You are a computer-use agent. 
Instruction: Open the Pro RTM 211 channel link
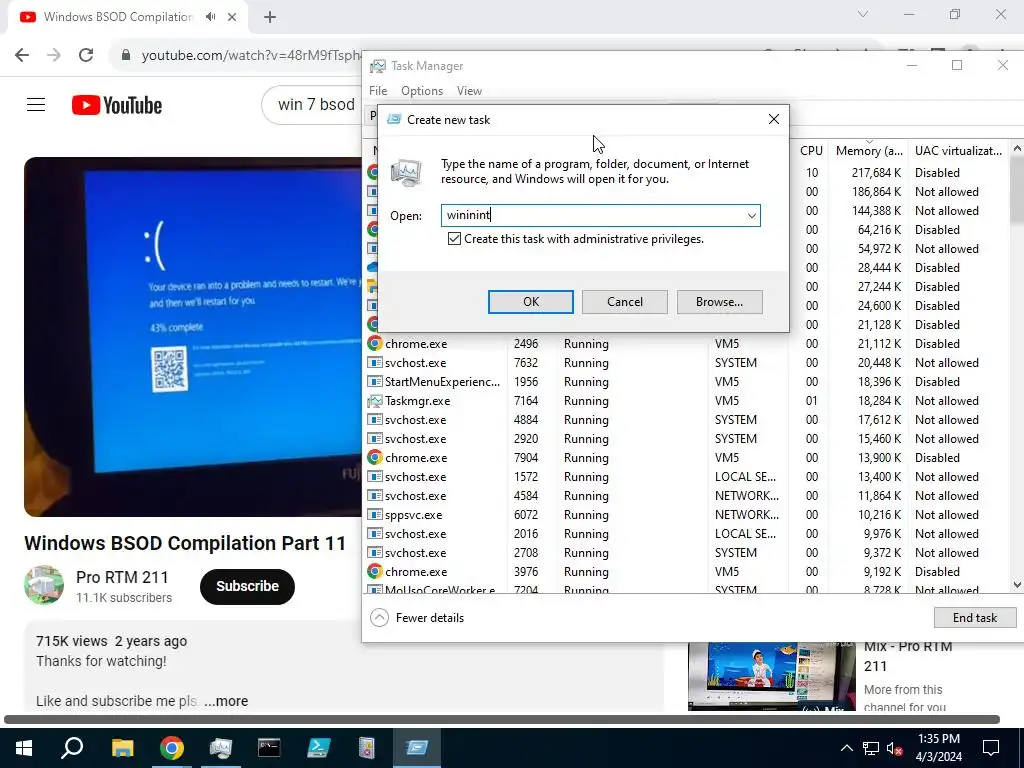122,577
